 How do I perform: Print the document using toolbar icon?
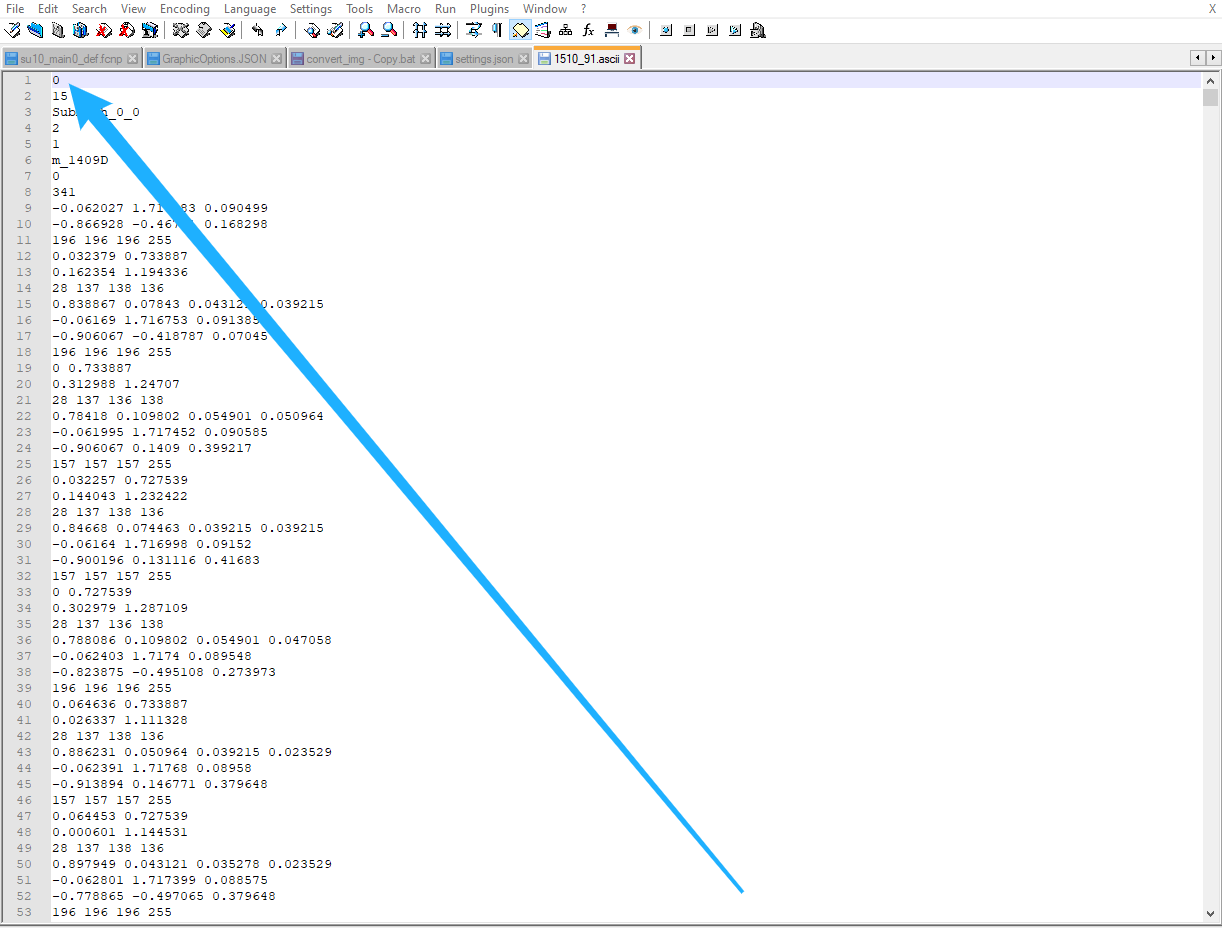(x=150, y=30)
